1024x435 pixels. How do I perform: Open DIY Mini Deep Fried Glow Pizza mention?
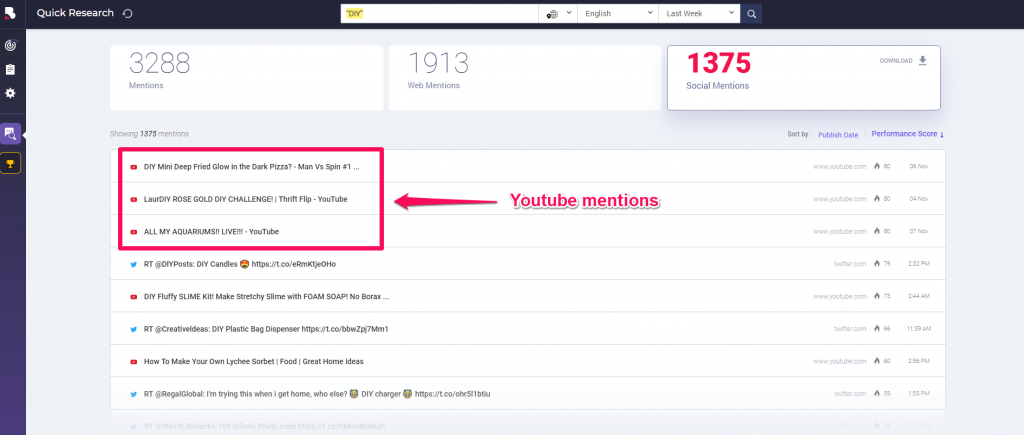pyautogui.click(x=251, y=167)
